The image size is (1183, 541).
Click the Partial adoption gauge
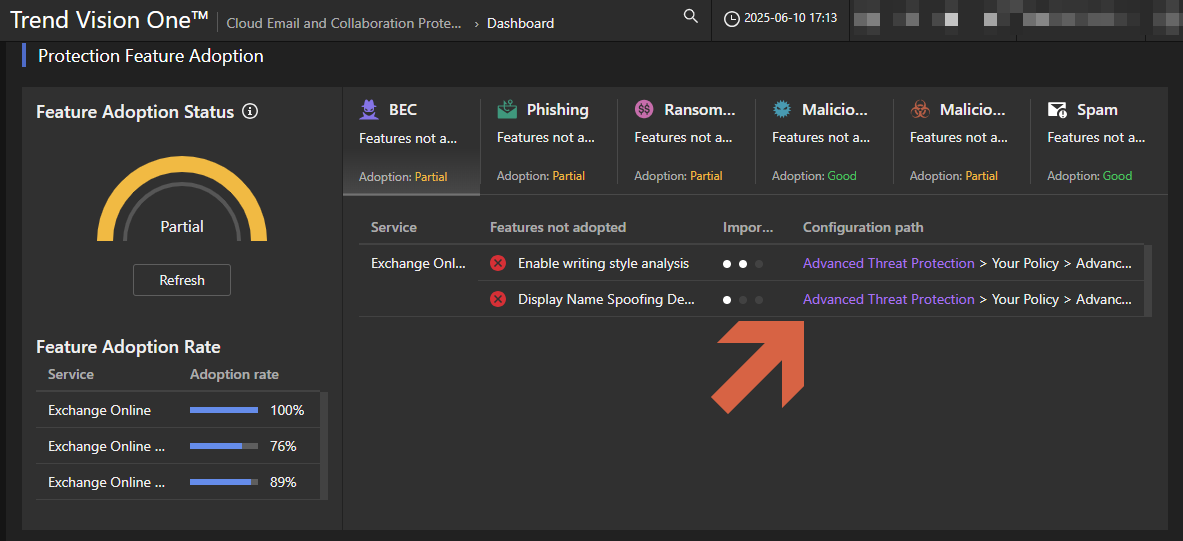(182, 205)
